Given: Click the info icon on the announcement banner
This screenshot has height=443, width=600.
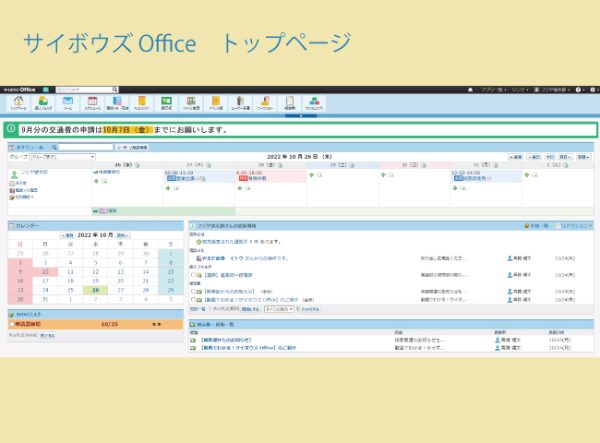Looking at the screenshot, I should pyautogui.click(x=11, y=129).
